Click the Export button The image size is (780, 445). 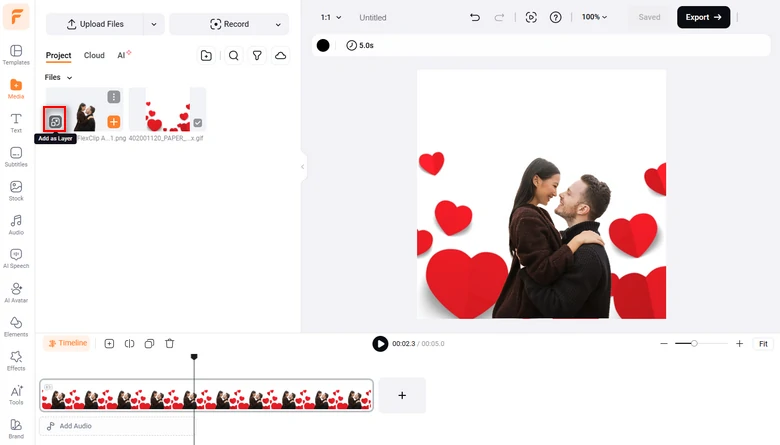pos(703,17)
